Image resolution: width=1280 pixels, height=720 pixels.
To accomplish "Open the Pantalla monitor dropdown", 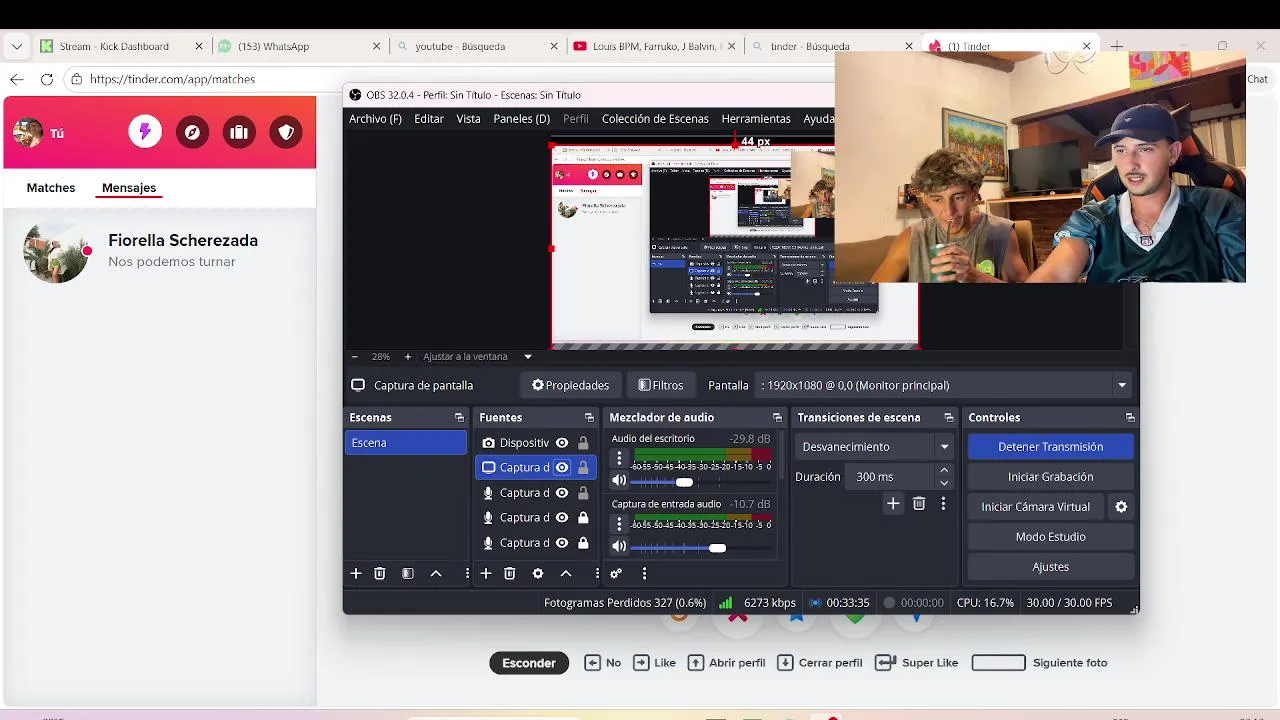I will [x=1122, y=385].
